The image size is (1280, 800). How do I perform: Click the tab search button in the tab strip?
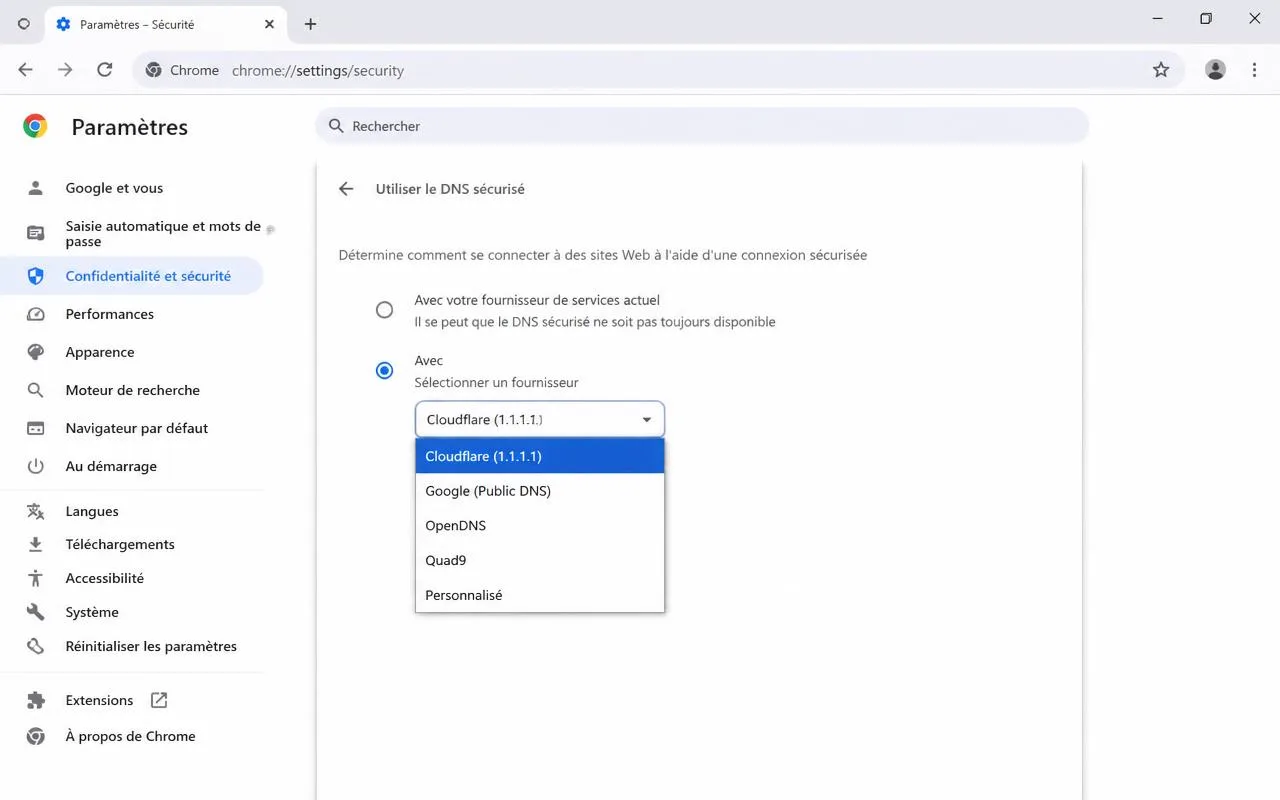[x=24, y=24]
